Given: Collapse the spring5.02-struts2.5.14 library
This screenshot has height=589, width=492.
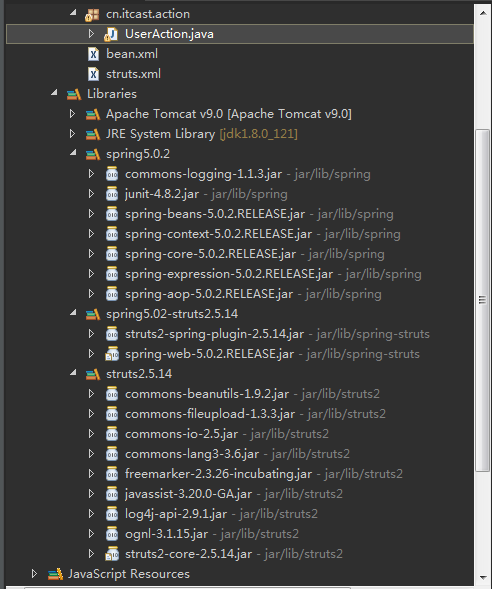Looking at the screenshot, I should point(73,313).
